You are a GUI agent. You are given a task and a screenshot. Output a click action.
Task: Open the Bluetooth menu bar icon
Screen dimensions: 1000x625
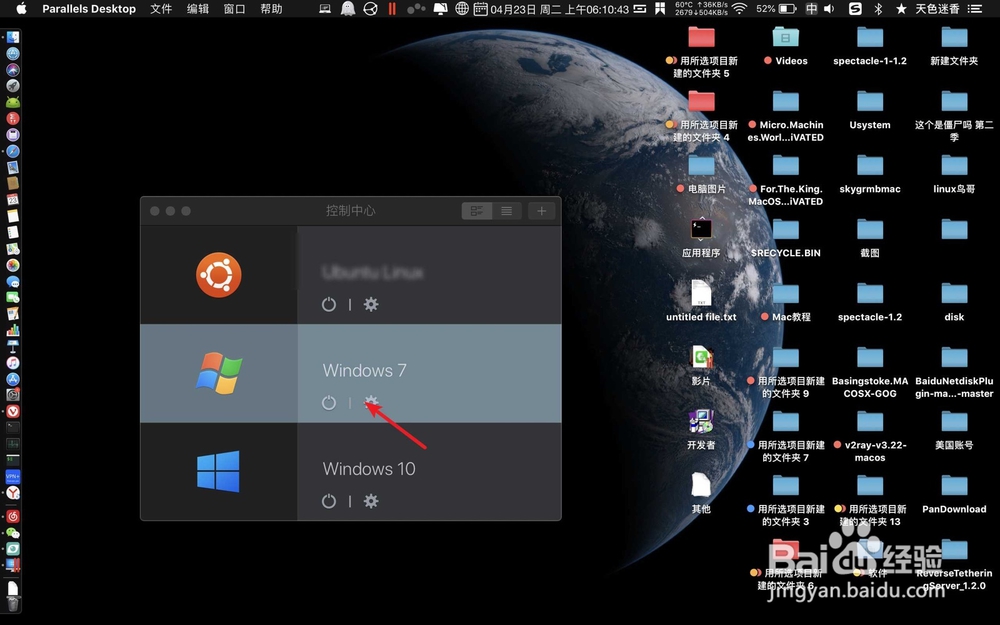pyautogui.click(x=878, y=8)
